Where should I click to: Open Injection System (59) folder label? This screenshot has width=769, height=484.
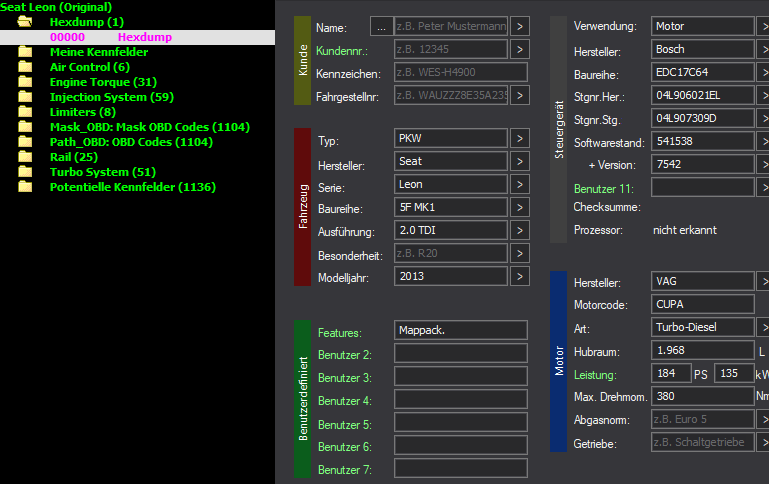click(x=112, y=97)
